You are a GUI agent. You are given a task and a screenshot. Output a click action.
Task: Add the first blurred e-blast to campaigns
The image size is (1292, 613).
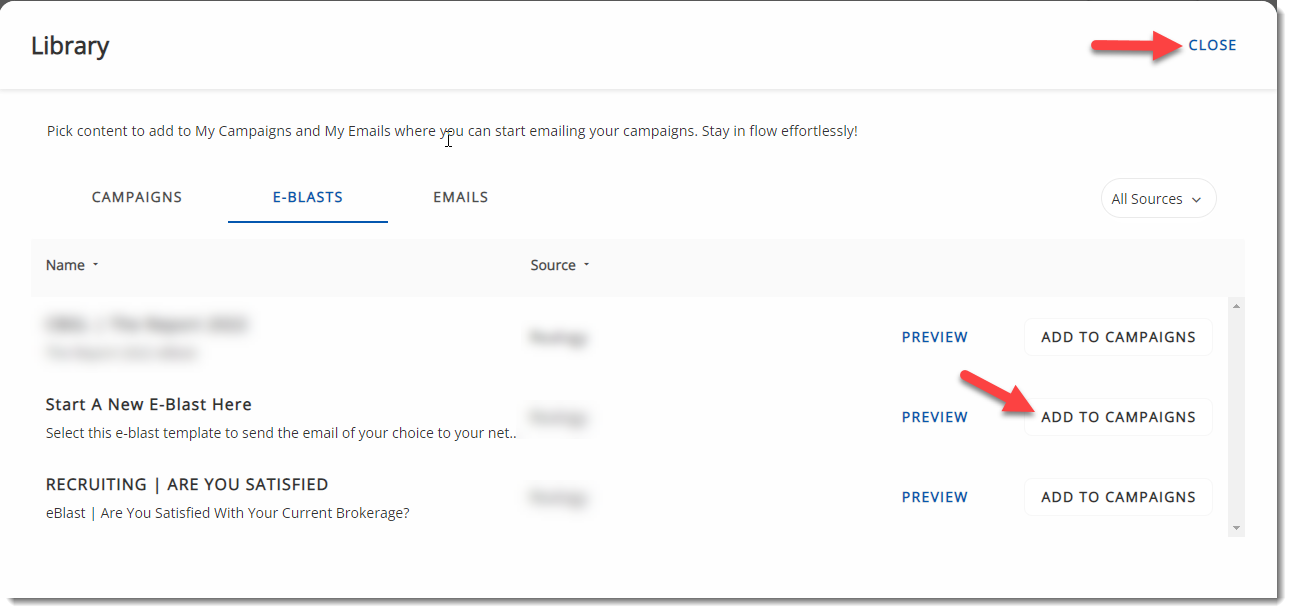click(1118, 337)
